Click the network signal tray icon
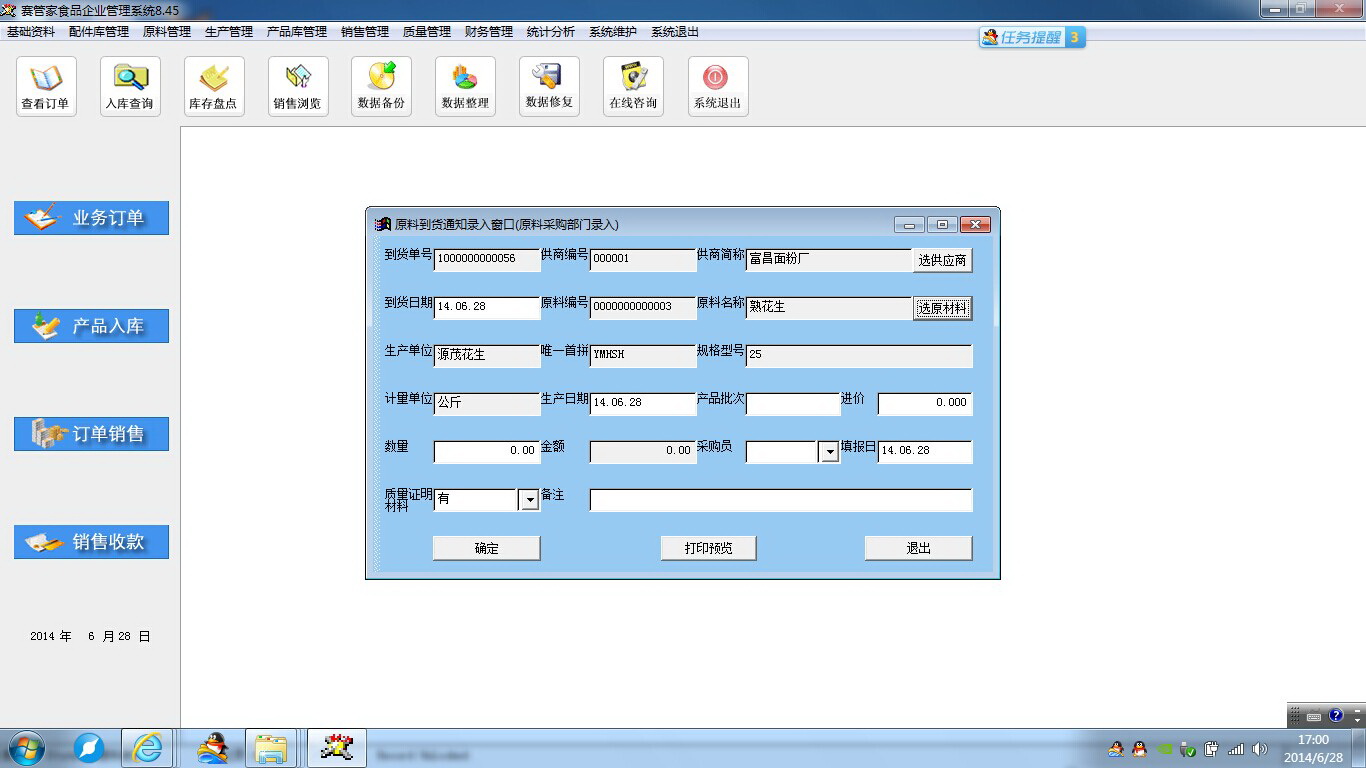 click(1237, 749)
